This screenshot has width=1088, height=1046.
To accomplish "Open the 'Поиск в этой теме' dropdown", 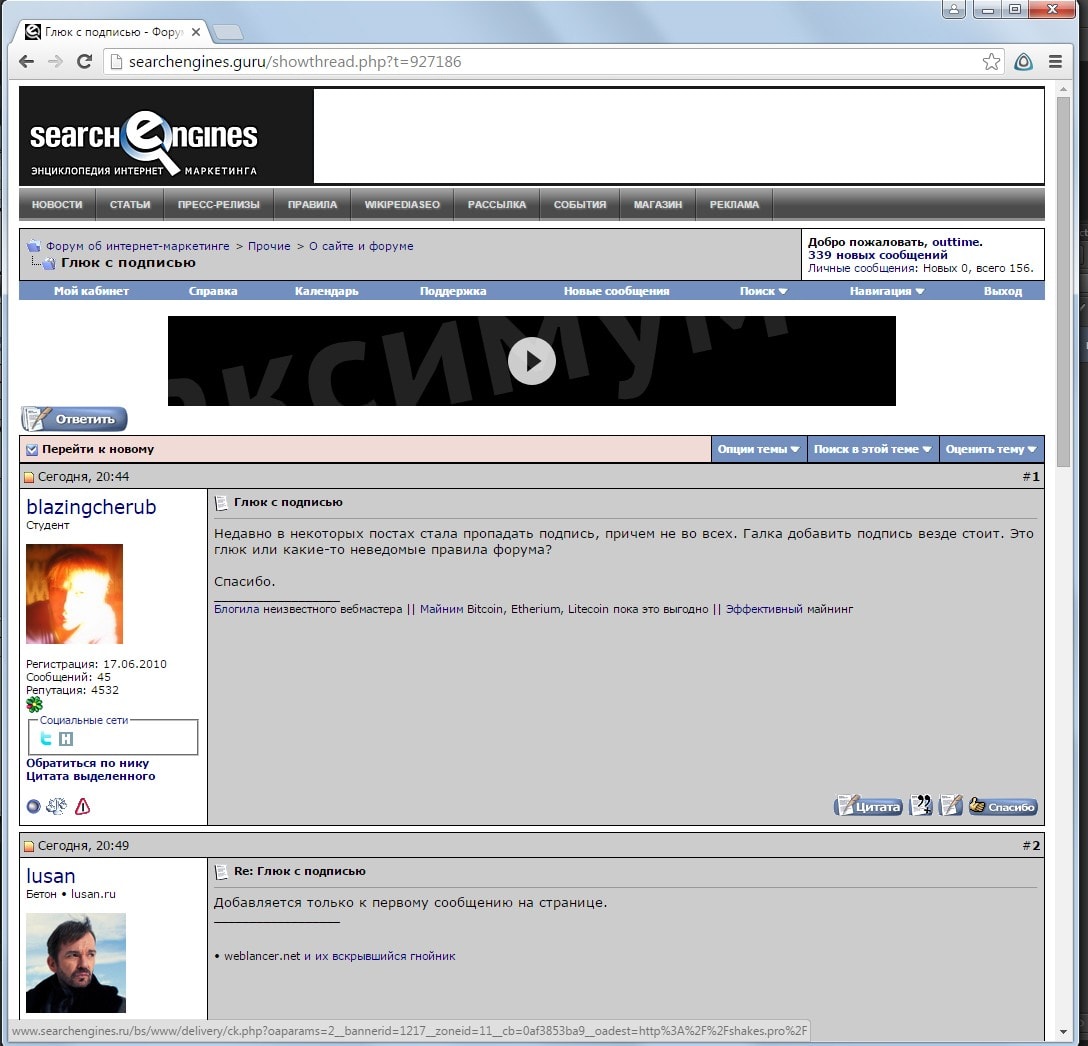I will [872, 449].
